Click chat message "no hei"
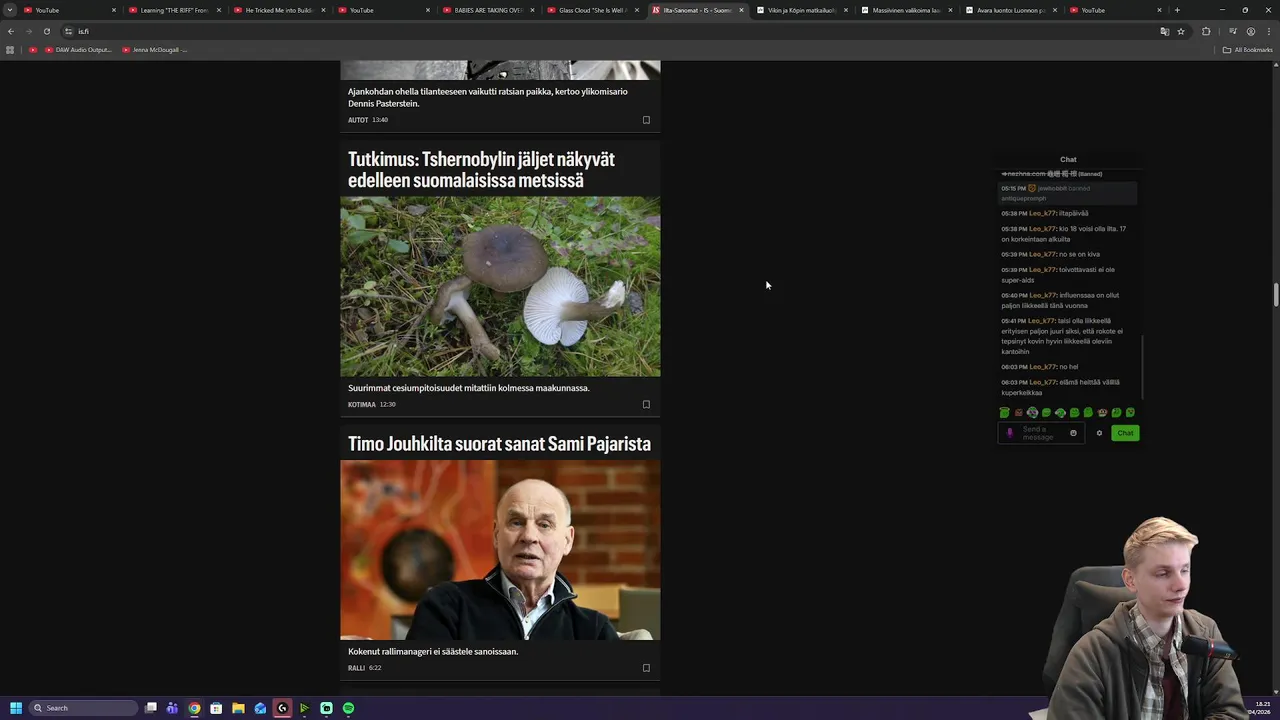 1068,367
